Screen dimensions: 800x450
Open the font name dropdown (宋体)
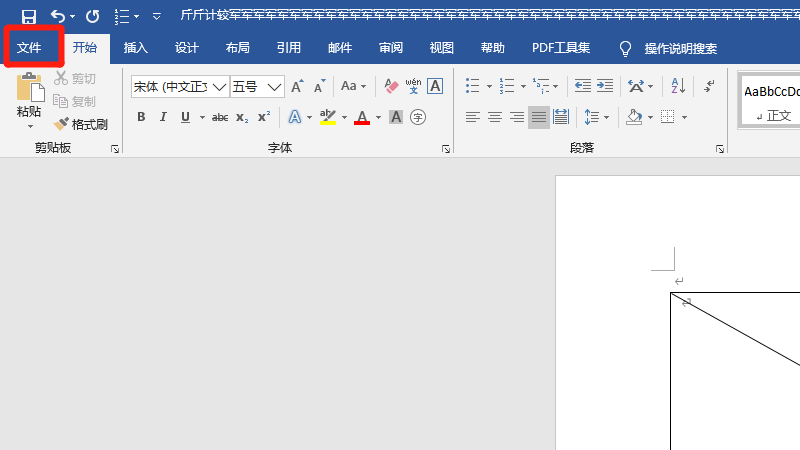click(x=219, y=87)
